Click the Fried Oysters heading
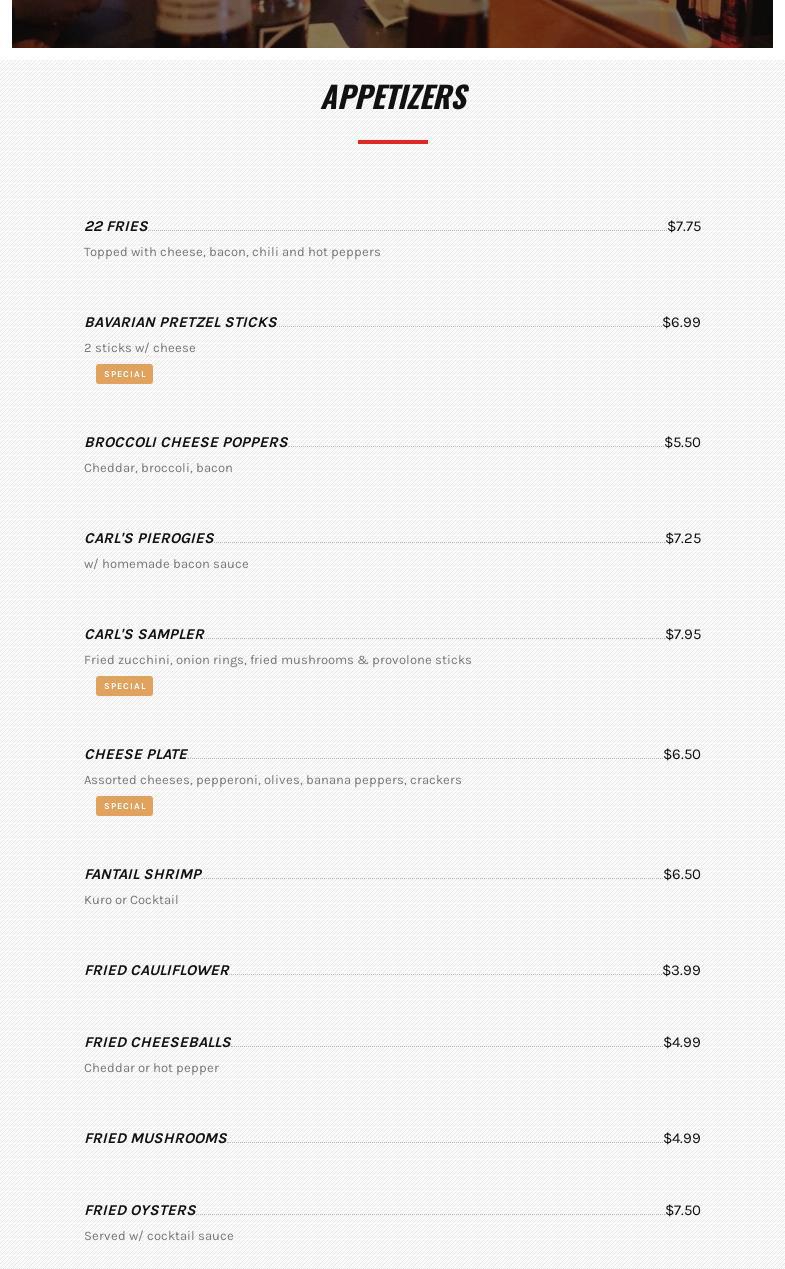The height and width of the screenshot is (1269, 785). pos(140,1210)
